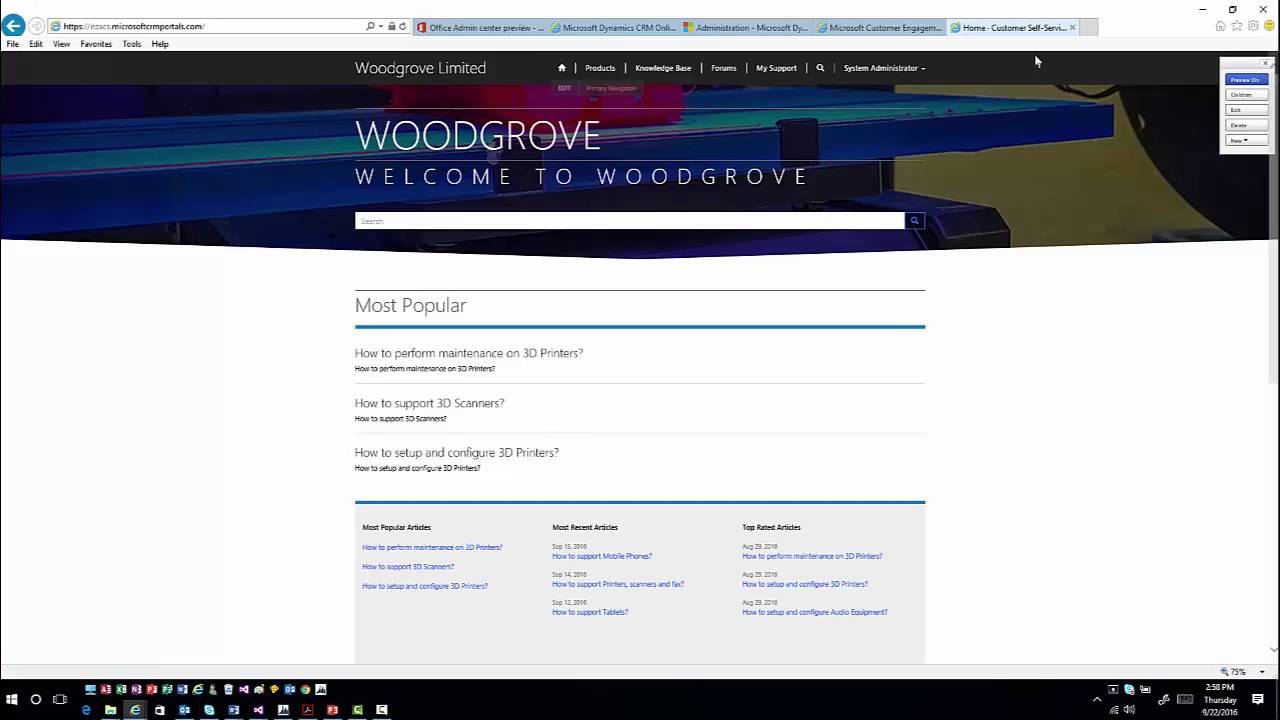
Task: Click the address bar search magnifier icon
Action: [x=370, y=26]
